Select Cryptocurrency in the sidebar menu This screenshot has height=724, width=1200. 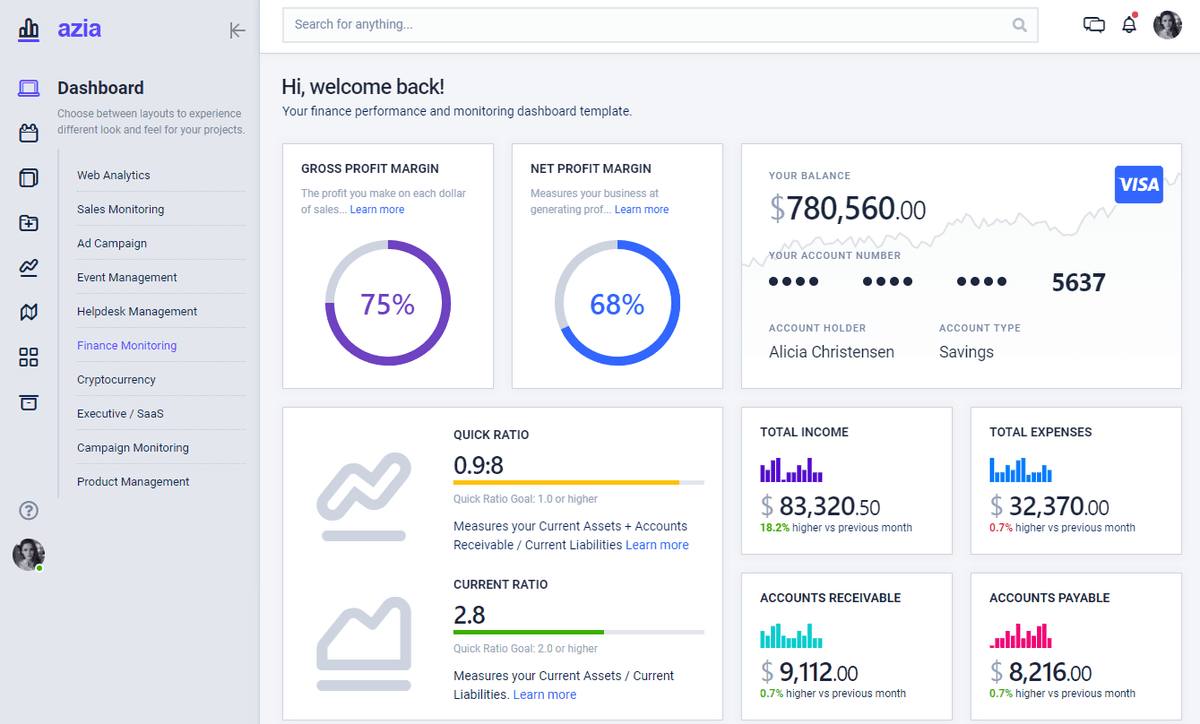(116, 380)
